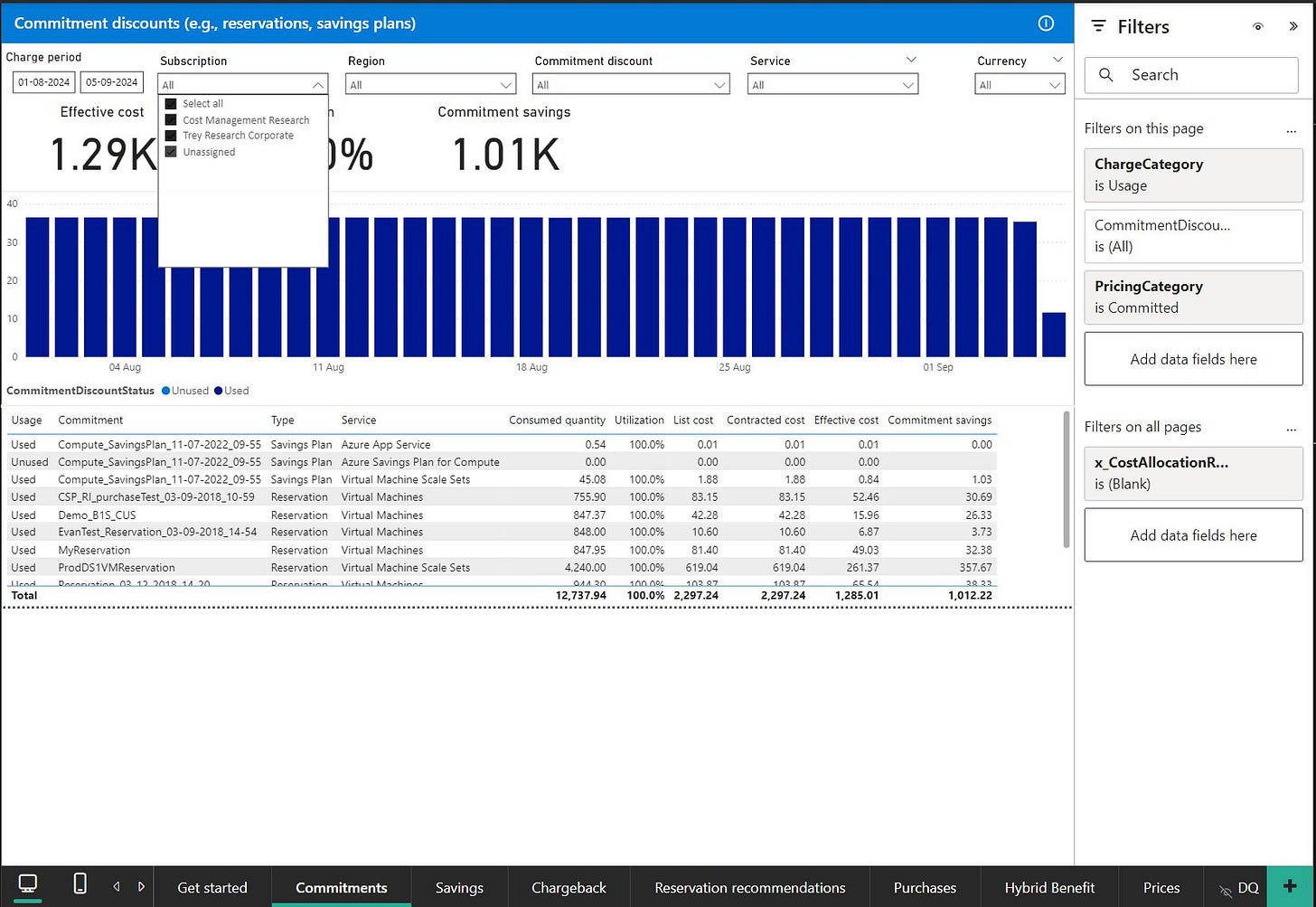Open the Commitment discount dropdown

[631, 85]
